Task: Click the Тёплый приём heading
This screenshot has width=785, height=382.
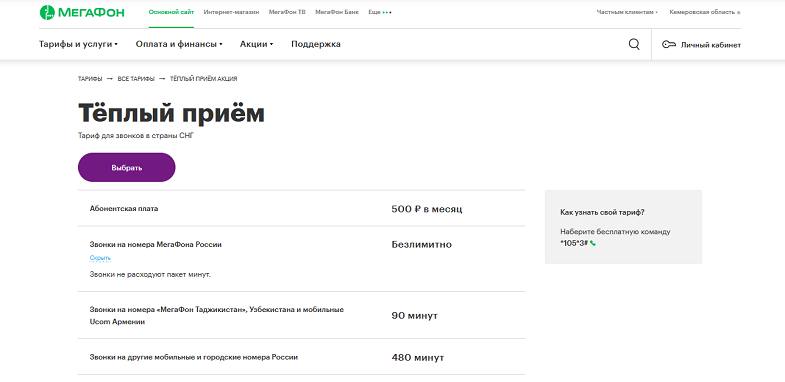Action: coord(171,113)
